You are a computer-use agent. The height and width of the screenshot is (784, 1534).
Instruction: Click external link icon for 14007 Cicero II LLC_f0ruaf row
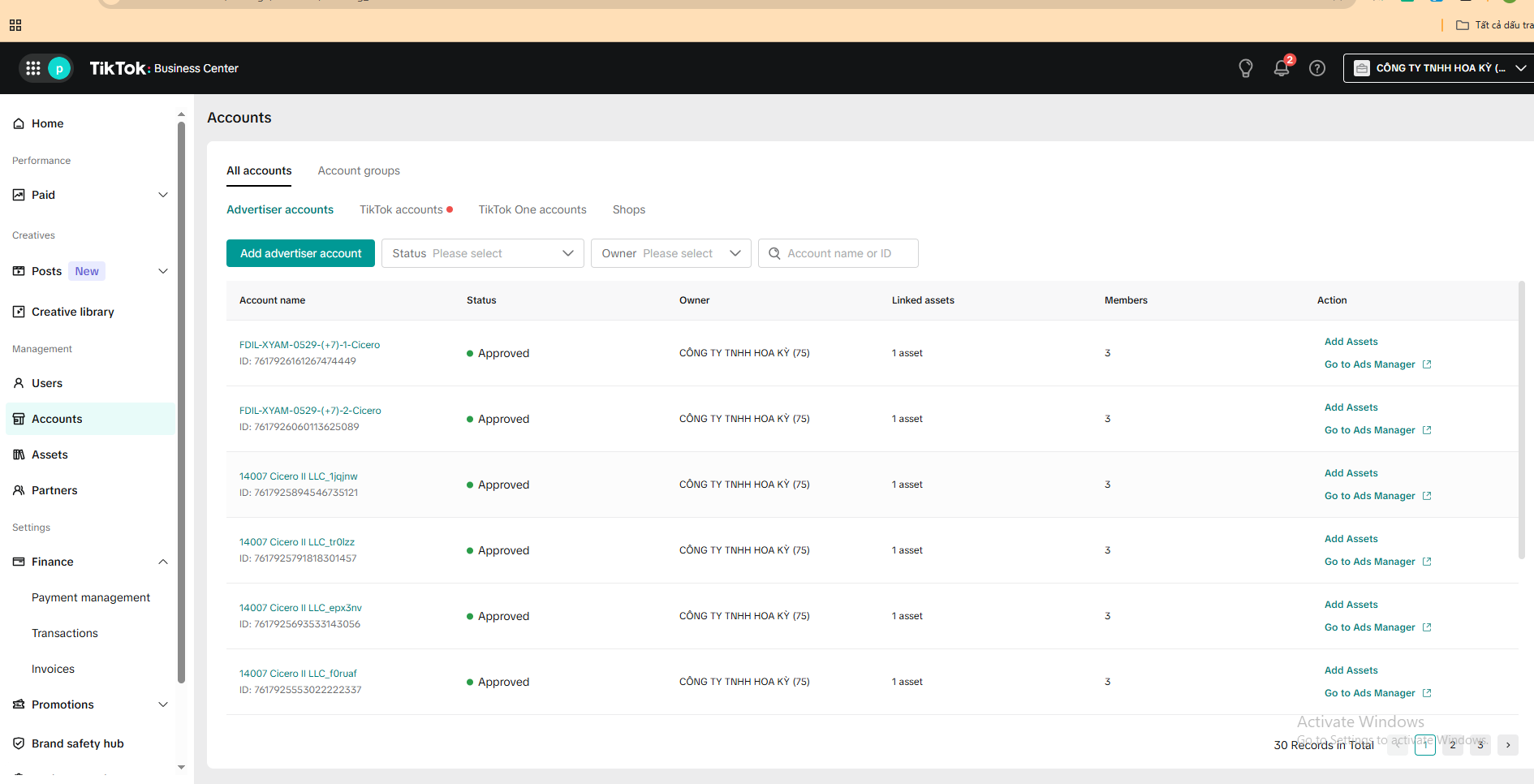(1427, 693)
